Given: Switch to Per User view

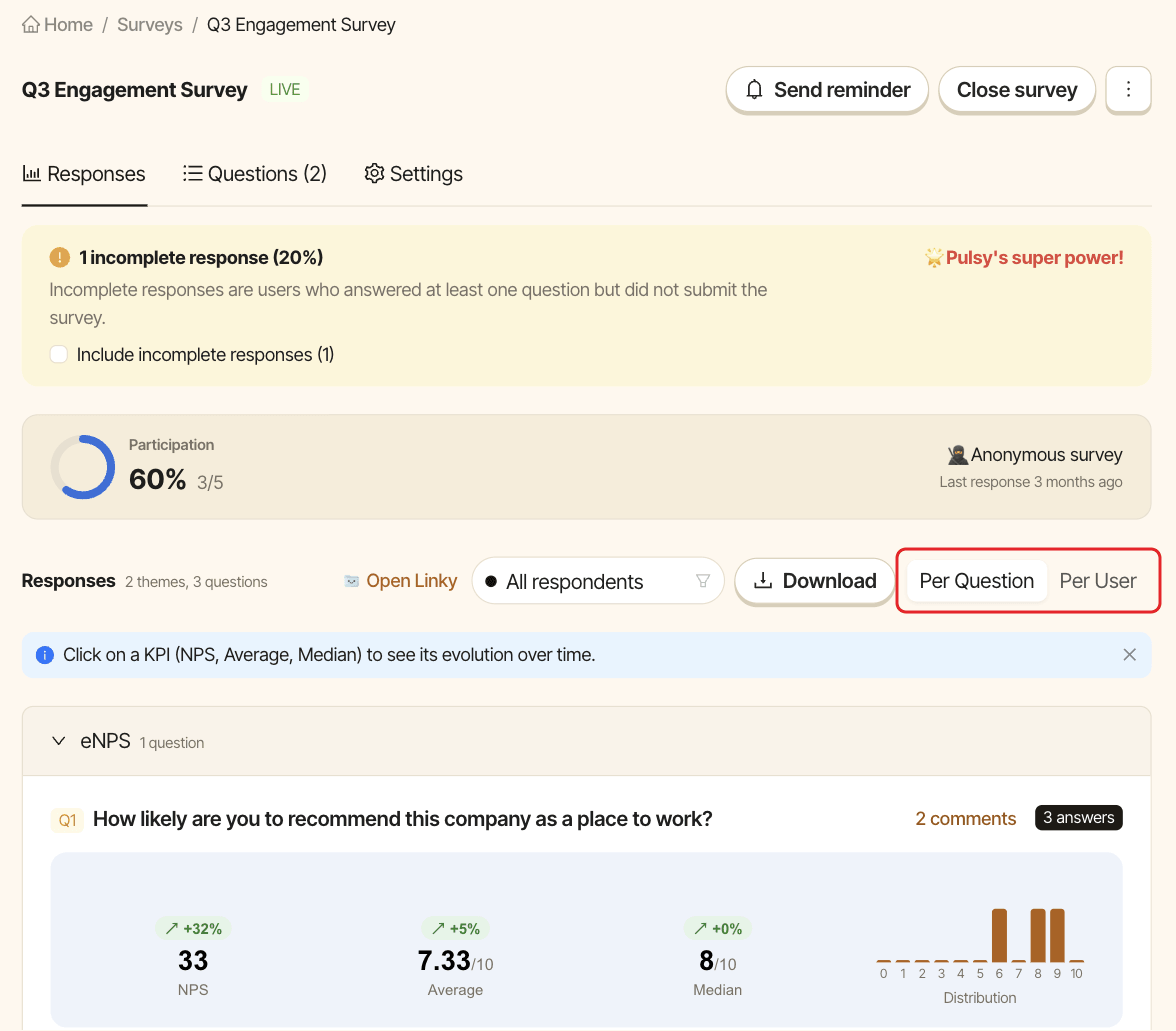Looking at the screenshot, I should pos(1098,581).
